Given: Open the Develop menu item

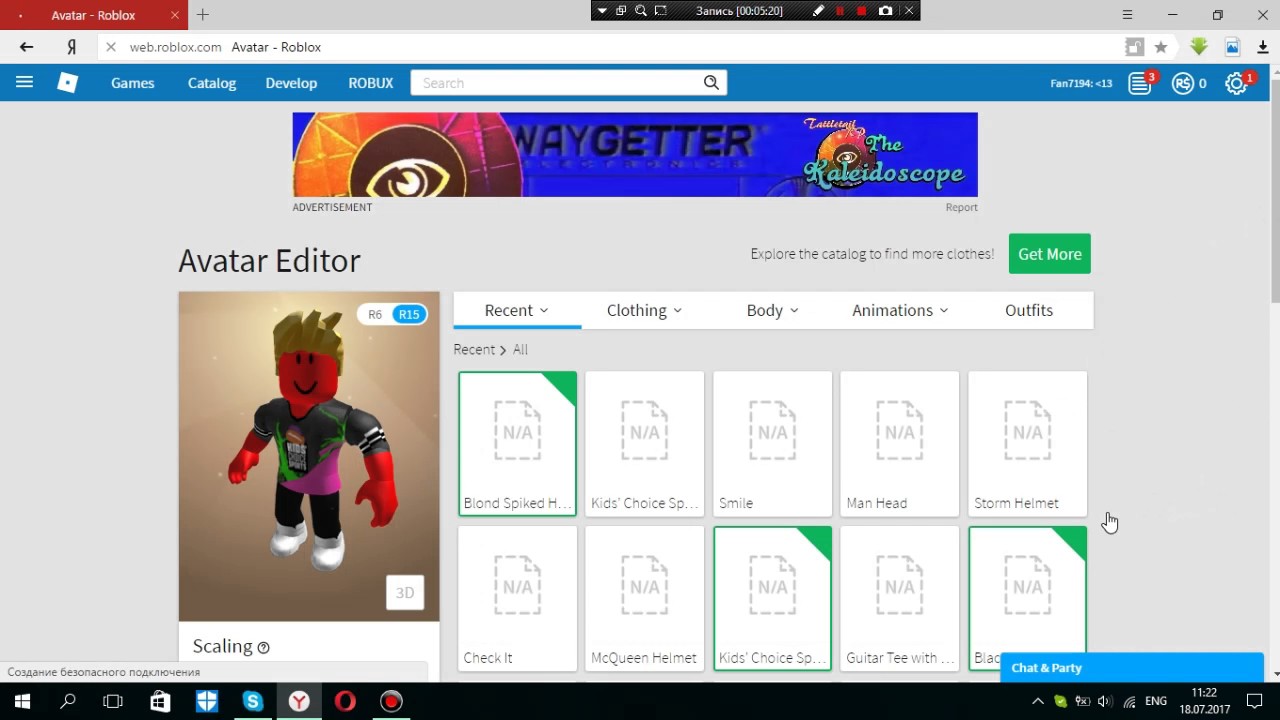Looking at the screenshot, I should click(291, 83).
